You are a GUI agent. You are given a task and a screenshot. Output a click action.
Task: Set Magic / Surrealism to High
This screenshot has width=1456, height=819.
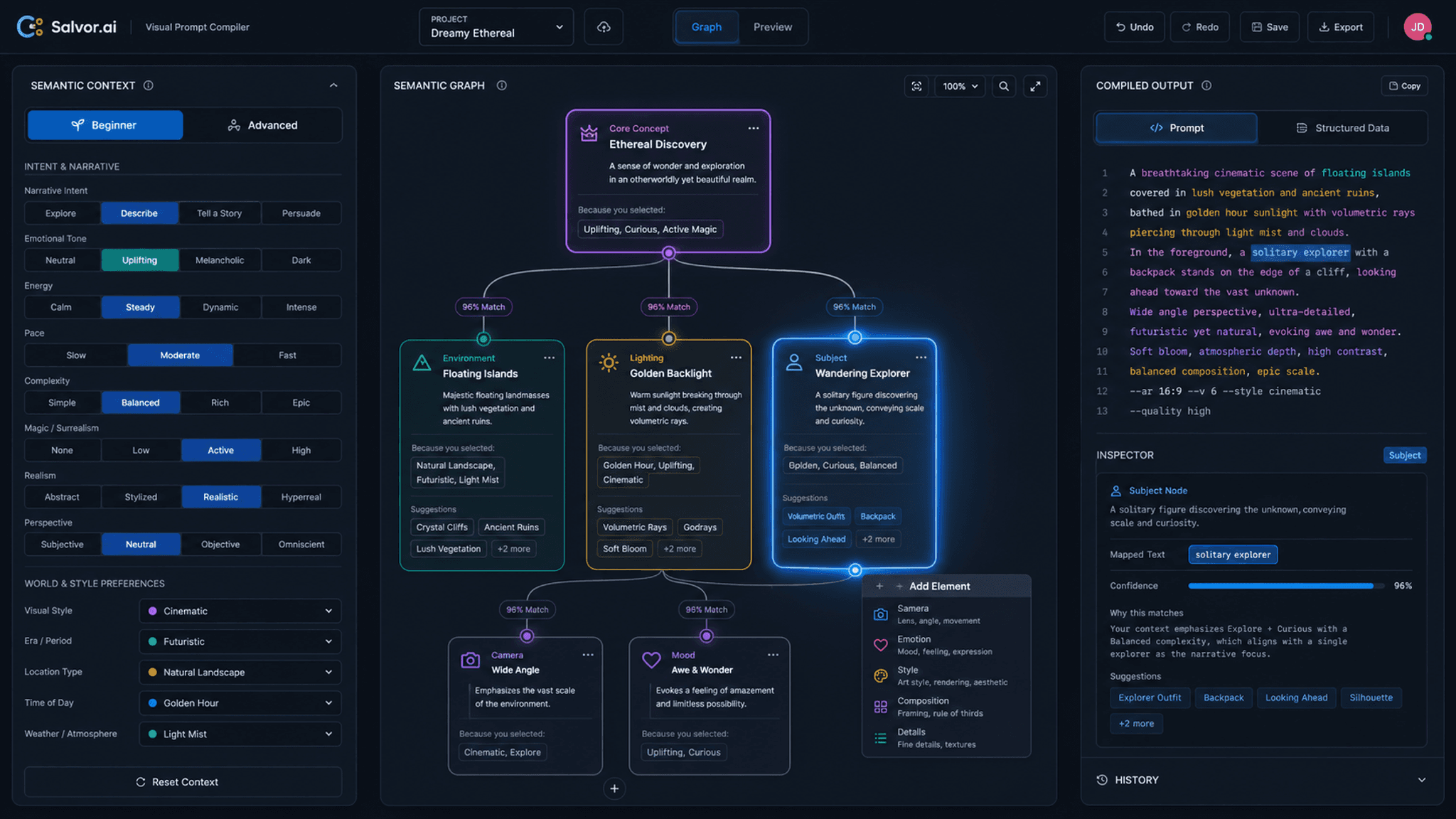(x=301, y=450)
